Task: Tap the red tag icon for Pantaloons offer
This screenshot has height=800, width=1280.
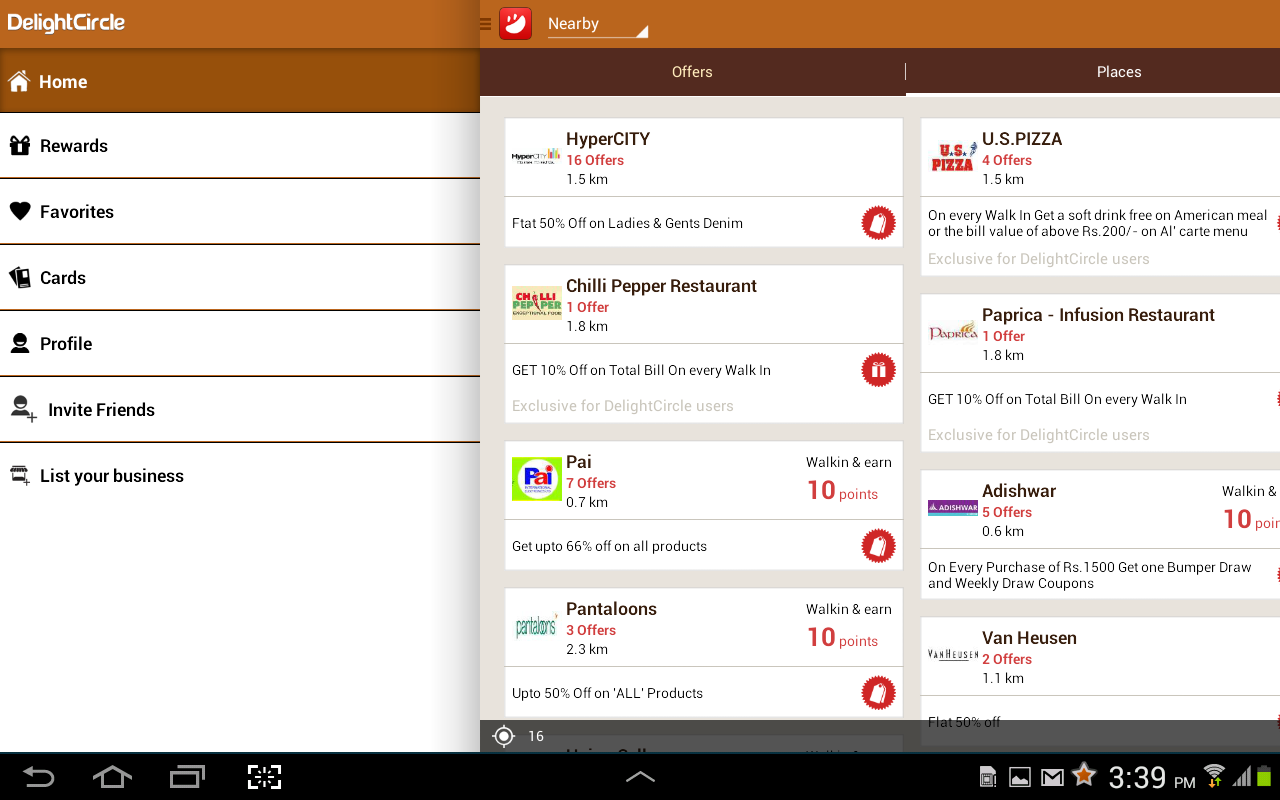Action: [878, 693]
